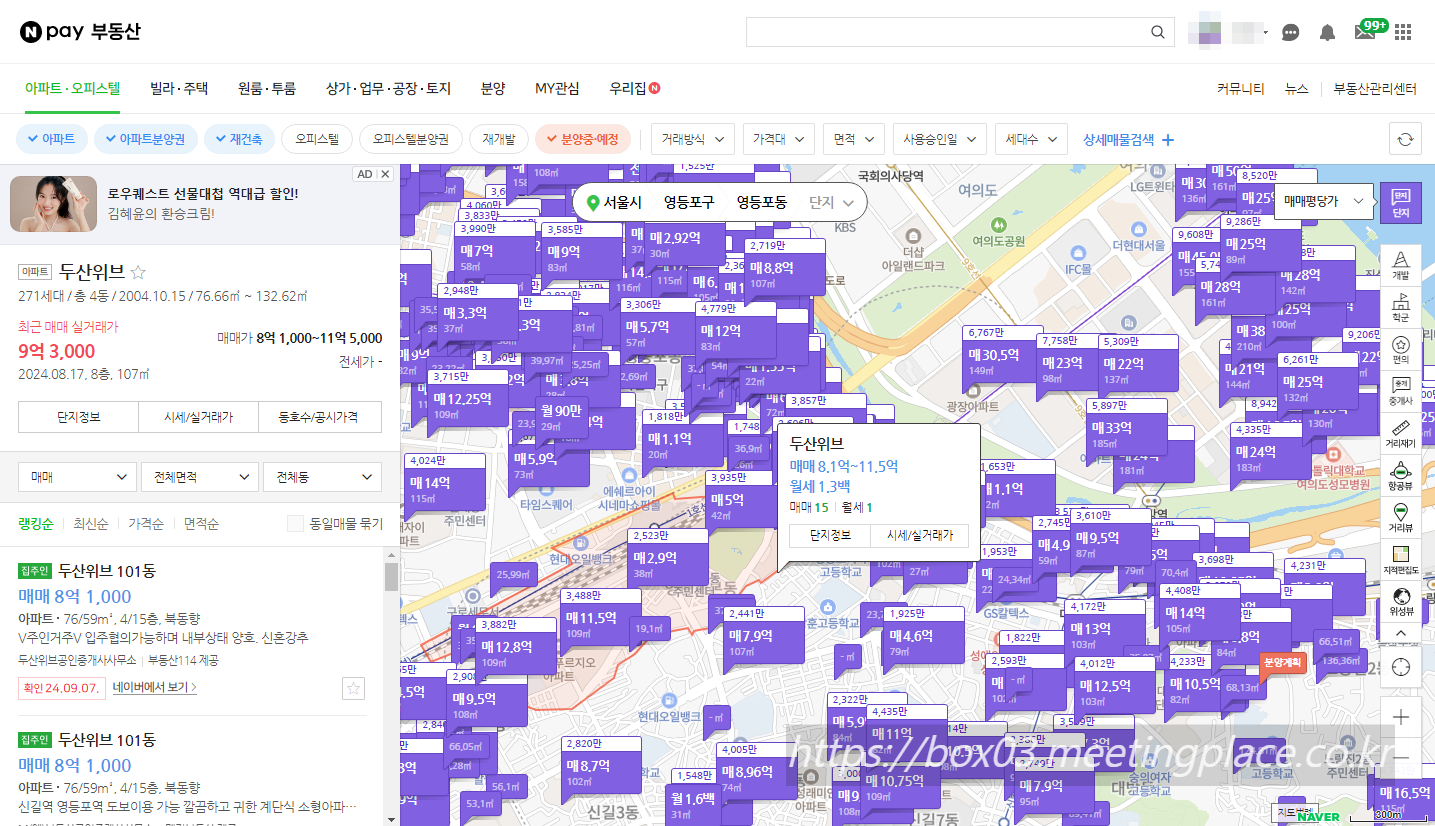Toggle the 분양중·예정 filter chip
Image resolution: width=1435 pixels, height=826 pixels.
tap(583, 139)
